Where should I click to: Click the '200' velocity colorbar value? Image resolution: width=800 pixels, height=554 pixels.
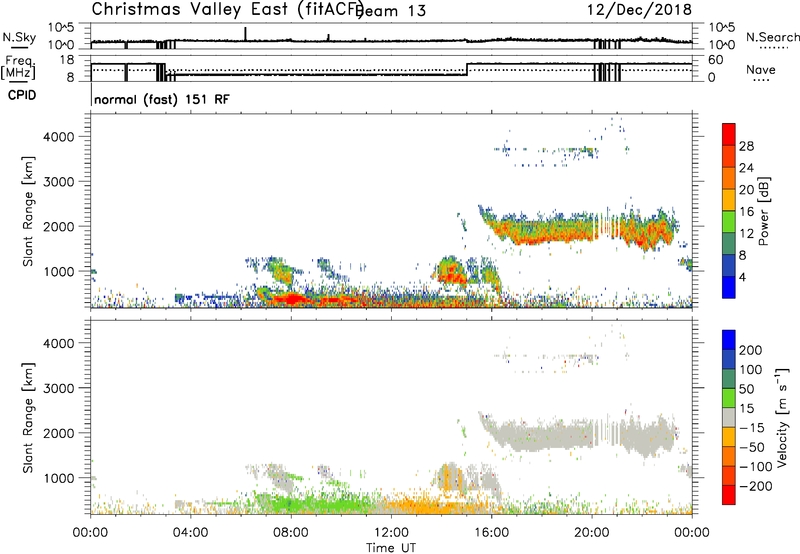tap(751, 350)
